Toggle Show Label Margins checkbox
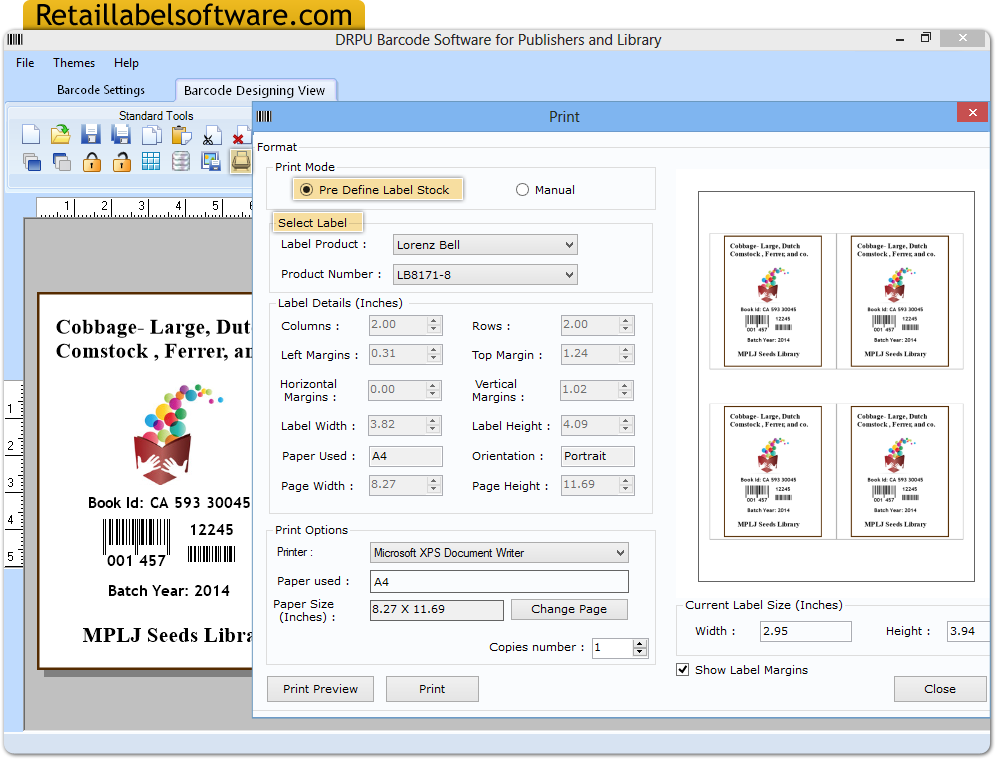 [682, 669]
